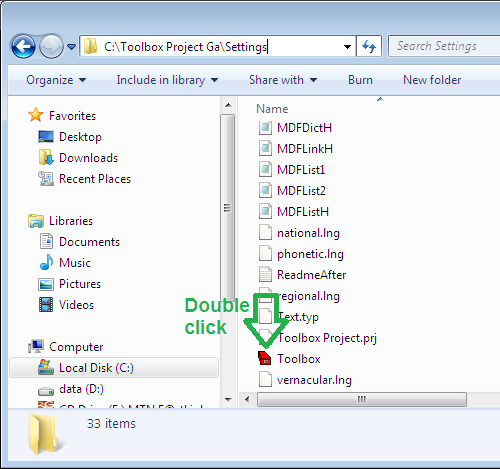Open the Share with menu
Viewport: 500px width, 469px height.
[x=283, y=80]
